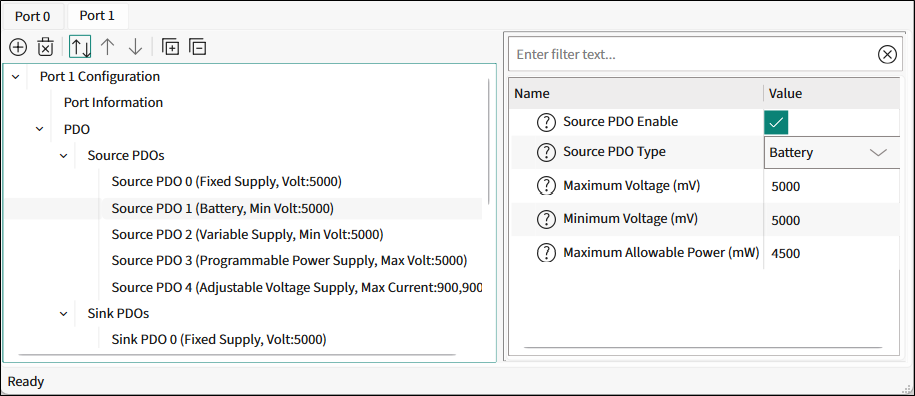Open help for Minimum Voltage (mV)
The image size is (915, 396).
(546, 219)
